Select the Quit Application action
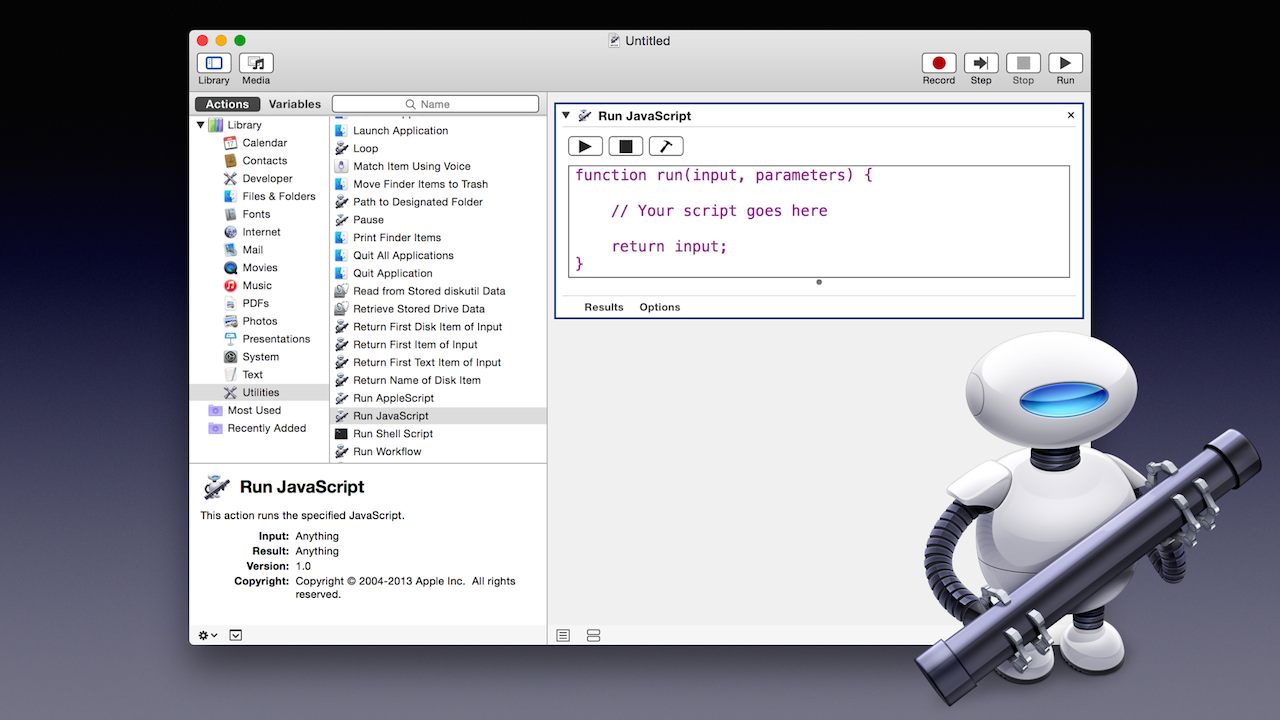Screen dimensions: 1280x720 pos(392,274)
